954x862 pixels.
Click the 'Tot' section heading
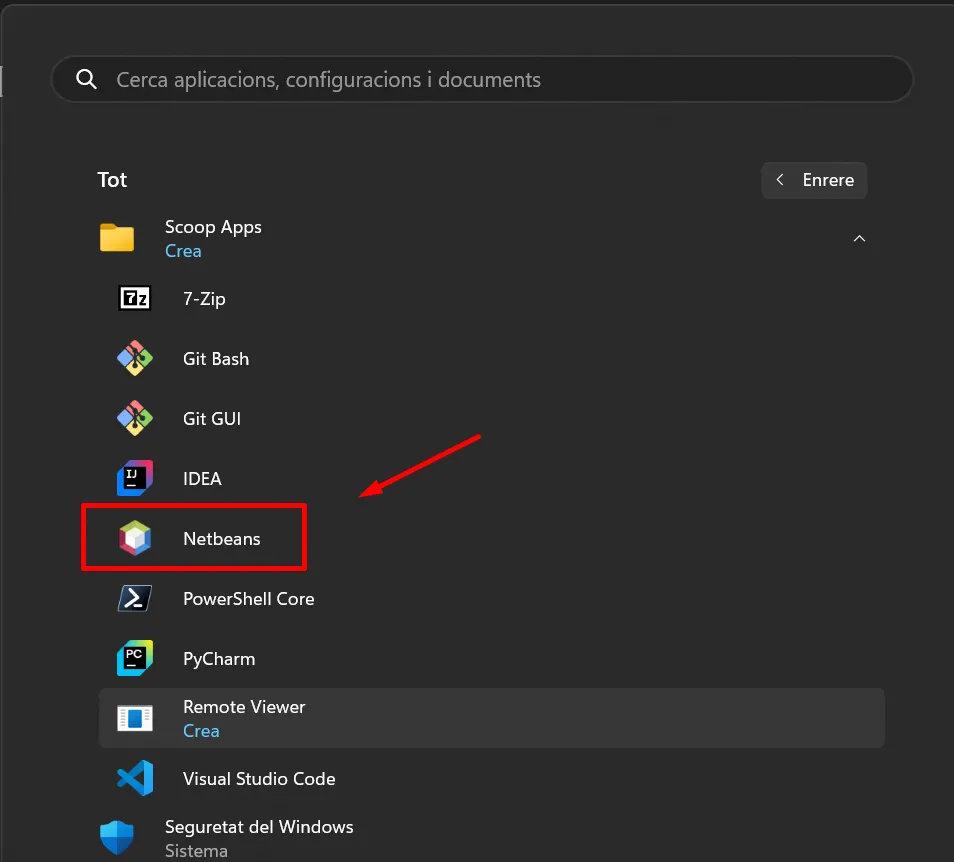click(x=112, y=180)
